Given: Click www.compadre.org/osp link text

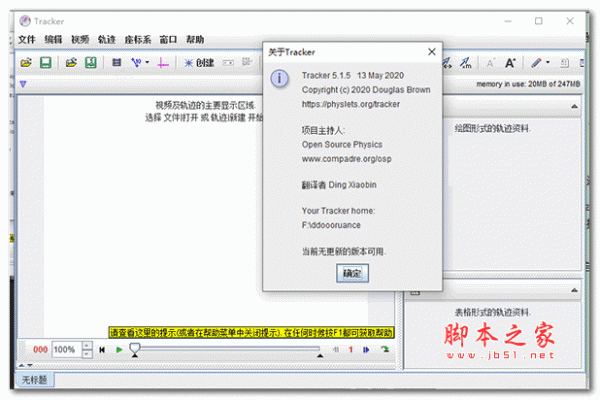Looking at the screenshot, I should (347, 159).
